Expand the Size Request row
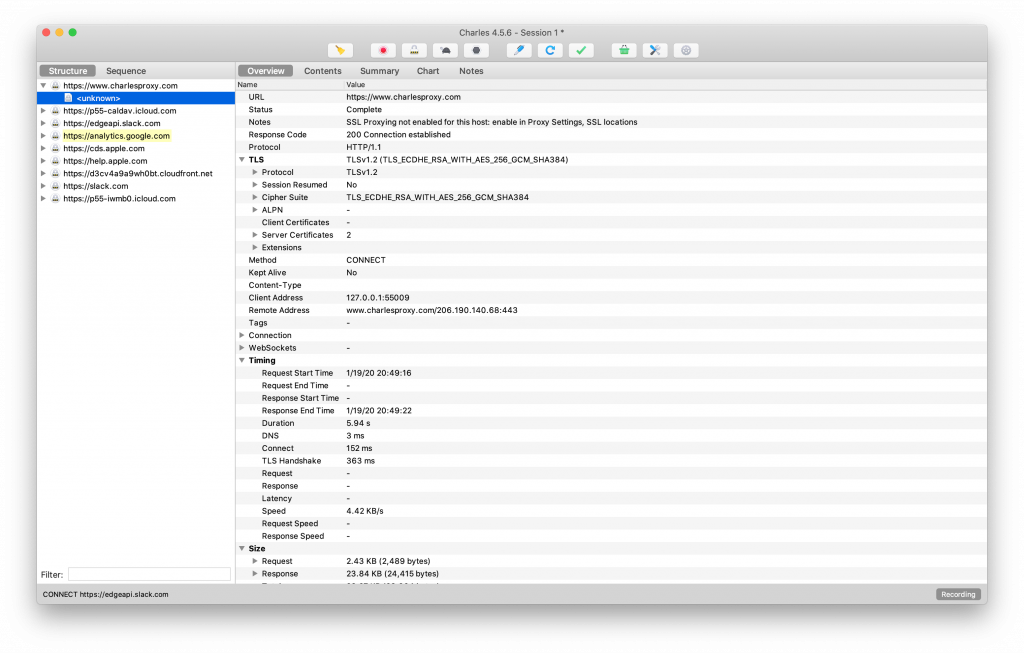1024x653 pixels. [x=255, y=561]
